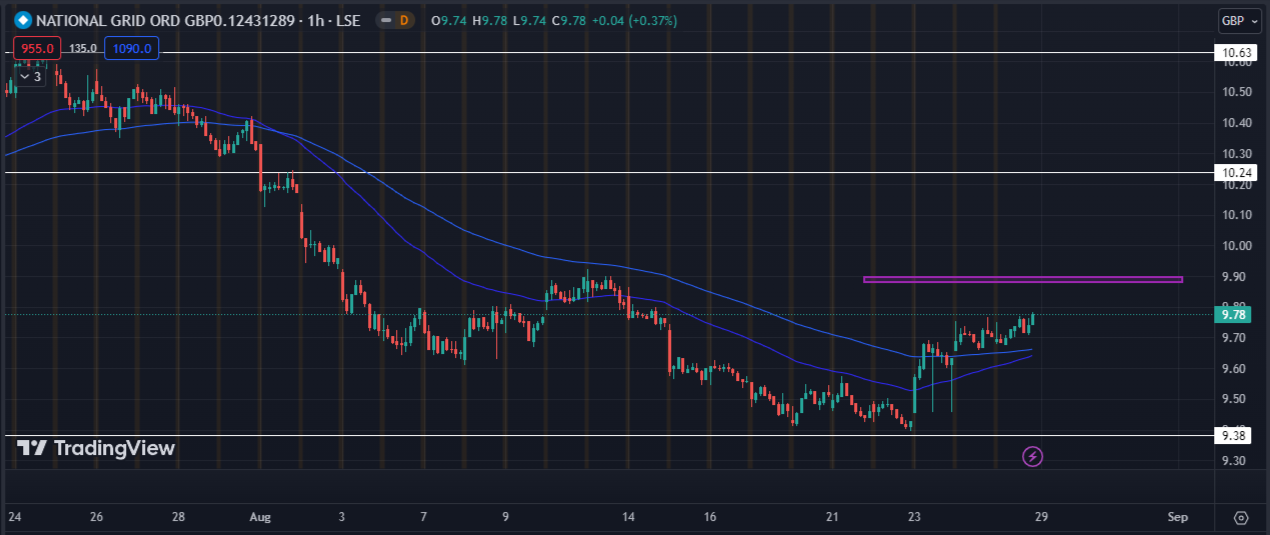Select the purple rectangle zone near 9.90
The width and height of the screenshot is (1270, 535).
pyautogui.click(x=1023, y=279)
